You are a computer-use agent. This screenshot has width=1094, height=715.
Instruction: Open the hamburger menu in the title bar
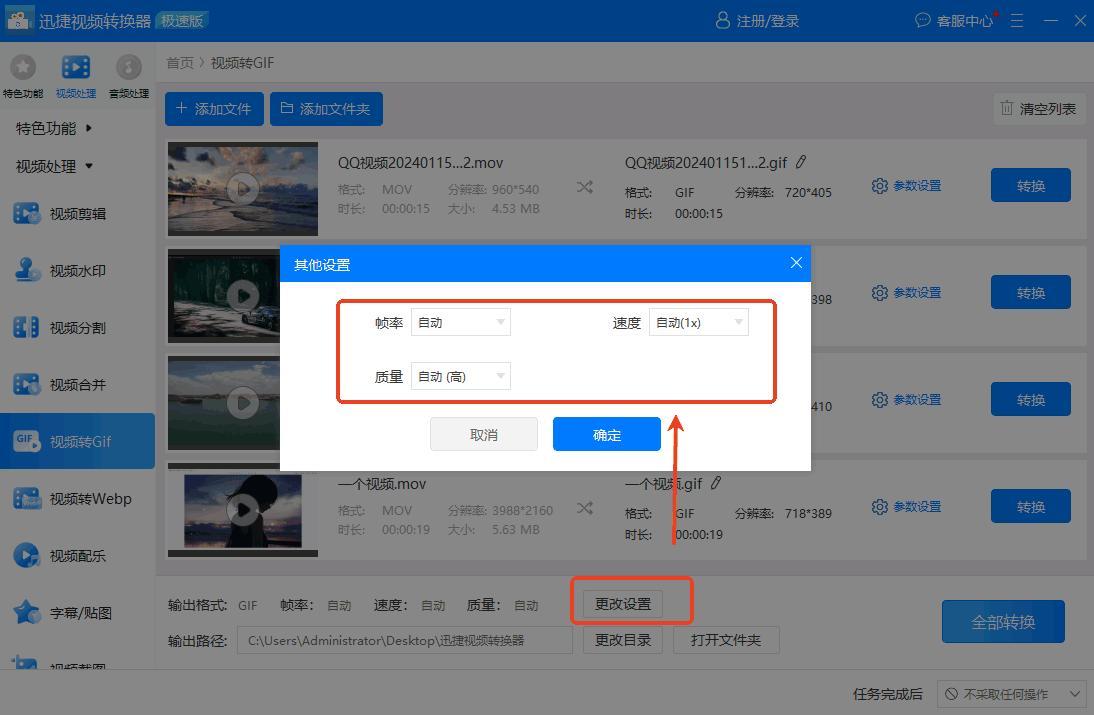pyautogui.click(x=1017, y=20)
